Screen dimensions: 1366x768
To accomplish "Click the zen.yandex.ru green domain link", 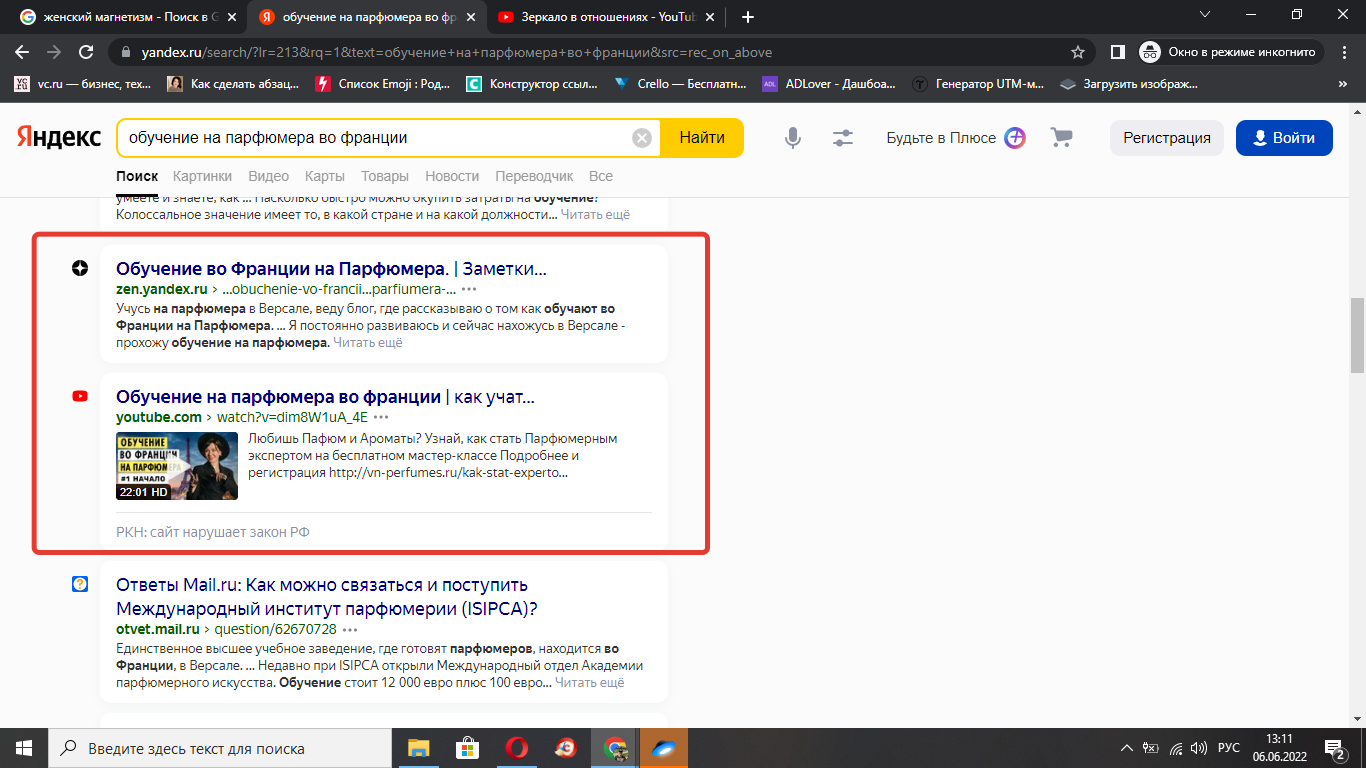I will point(161,289).
